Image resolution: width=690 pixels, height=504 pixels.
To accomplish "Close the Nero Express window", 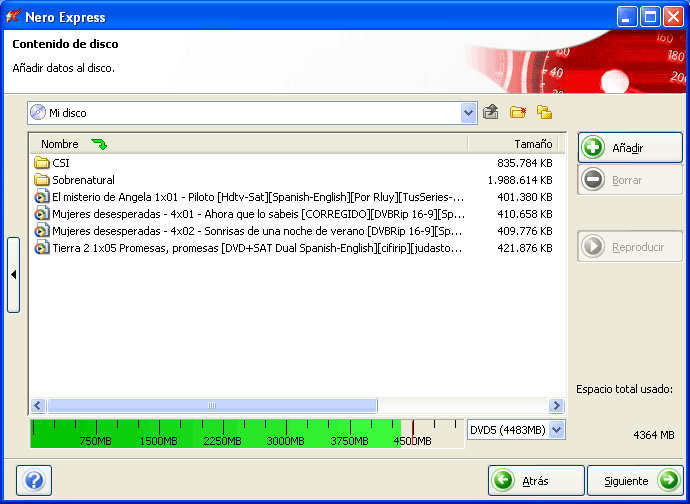I will [x=673, y=17].
